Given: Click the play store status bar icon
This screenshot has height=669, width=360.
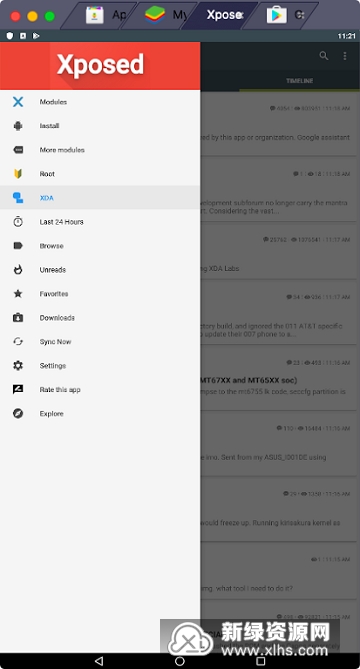Looking at the screenshot, I should [x=36, y=36].
